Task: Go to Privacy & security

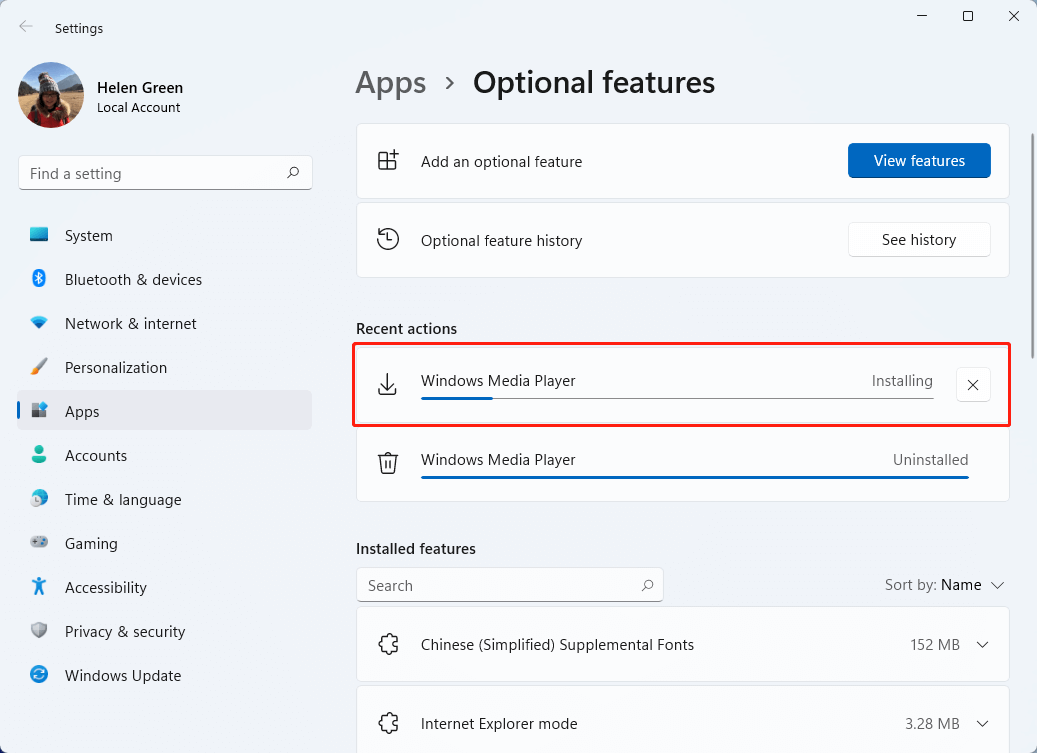Action: pos(165,631)
